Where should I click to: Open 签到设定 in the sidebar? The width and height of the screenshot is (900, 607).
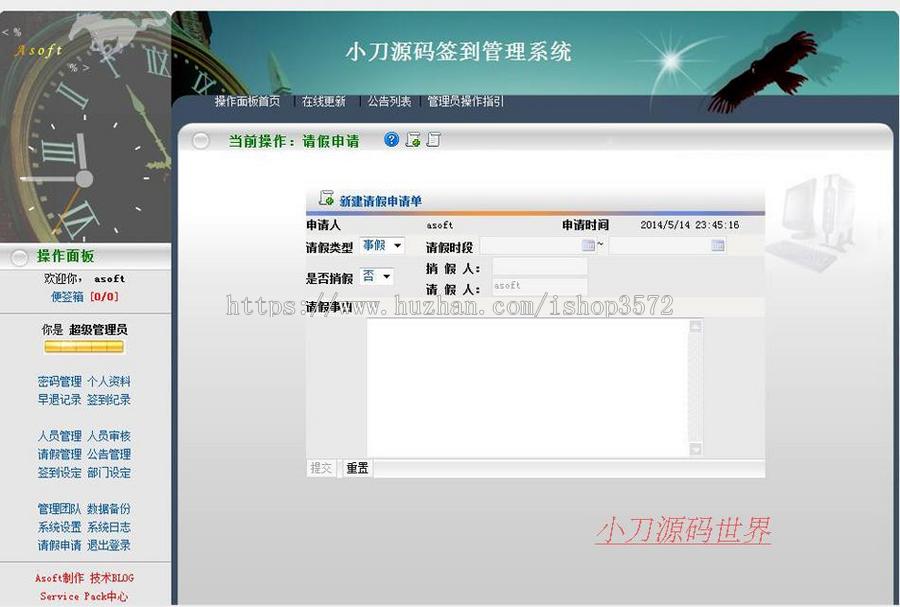tap(60, 473)
